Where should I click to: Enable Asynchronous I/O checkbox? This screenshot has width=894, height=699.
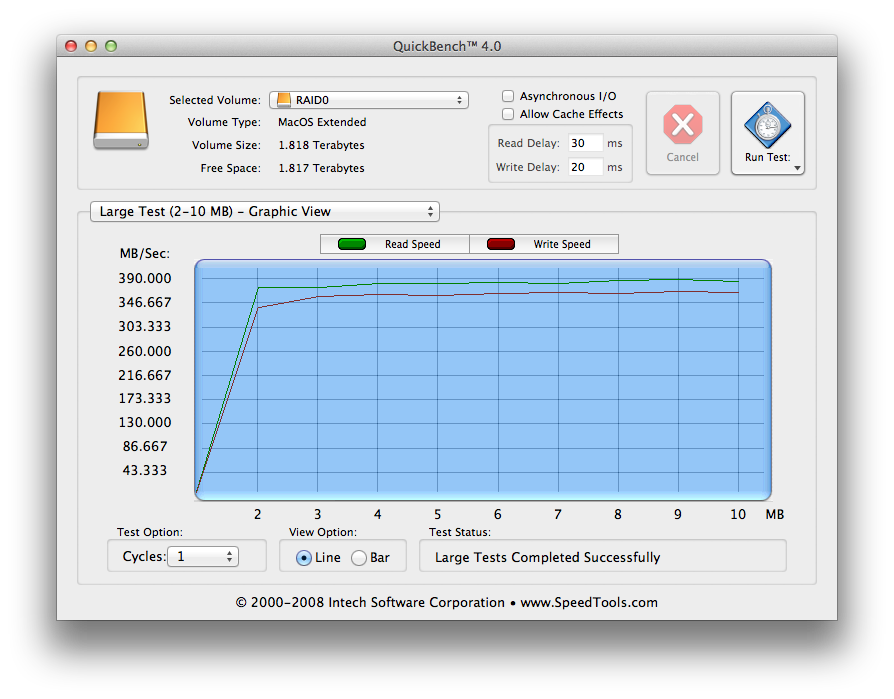pyautogui.click(x=508, y=96)
